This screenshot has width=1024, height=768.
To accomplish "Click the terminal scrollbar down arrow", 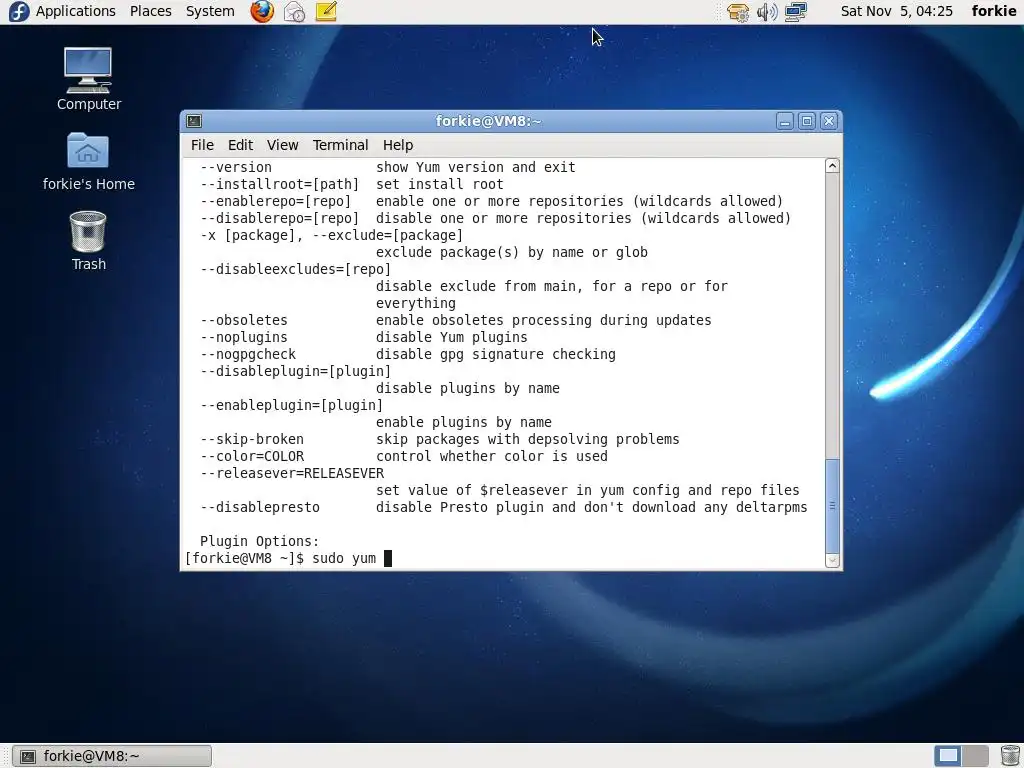I will point(832,560).
